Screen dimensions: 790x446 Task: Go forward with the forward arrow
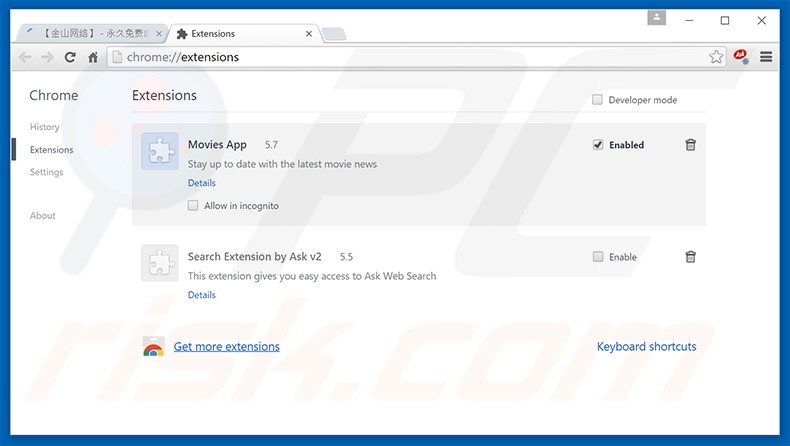pyautogui.click(x=47, y=57)
